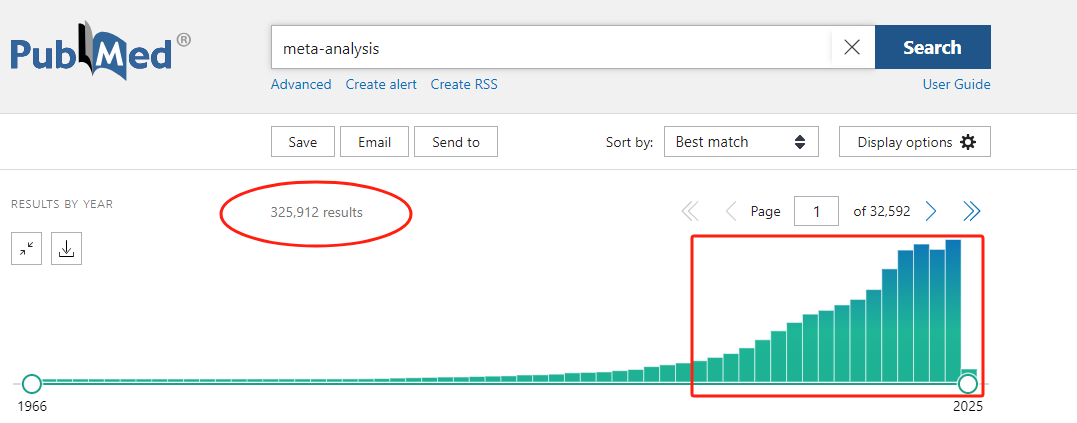
Task: Go to the previous results page
Action: [x=731, y=212]
